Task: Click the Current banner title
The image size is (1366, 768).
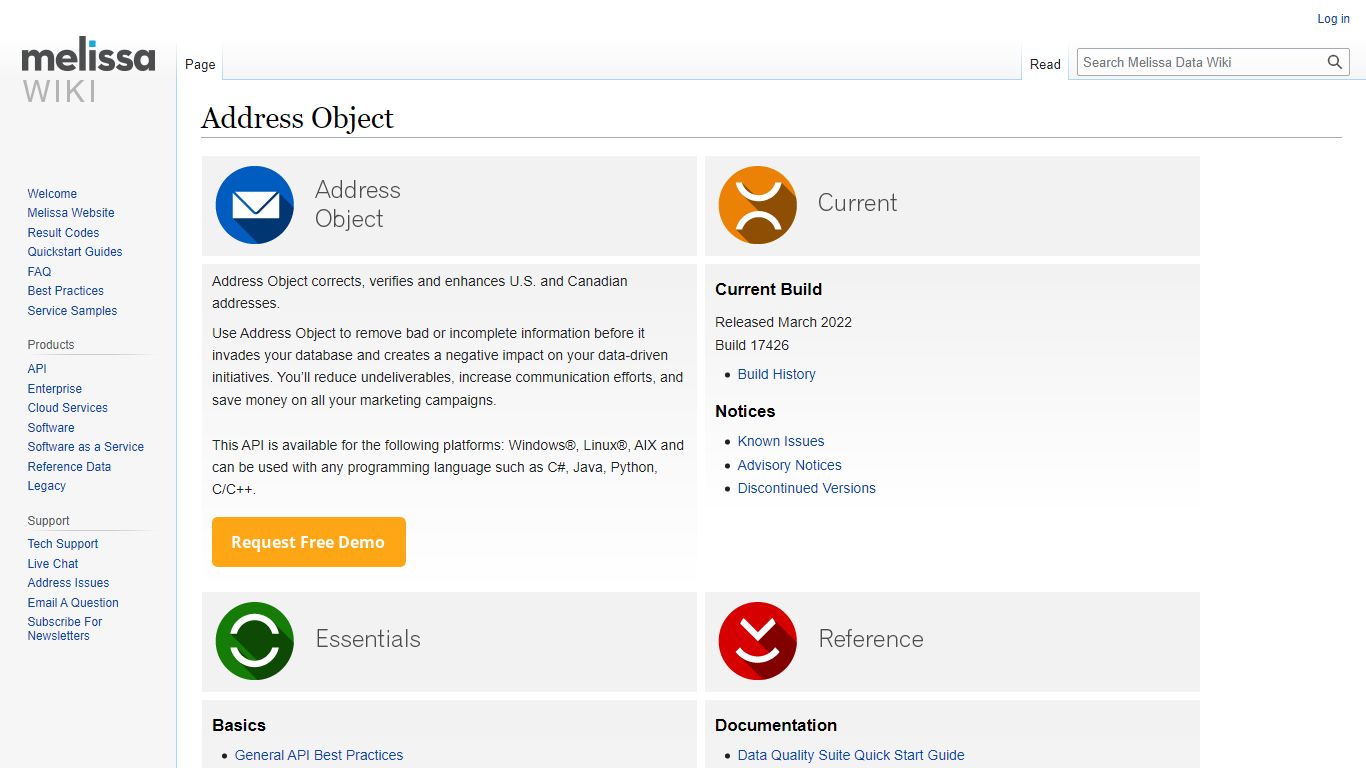Action: (x=857, y=203)
